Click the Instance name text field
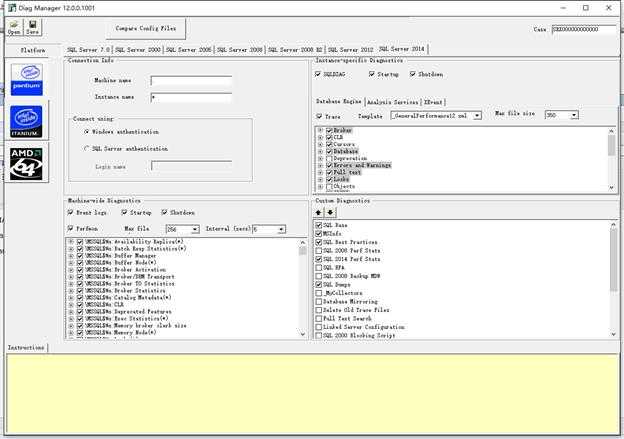Image resolution: width=624 pixels, height=439 pixels. point(191,98)
